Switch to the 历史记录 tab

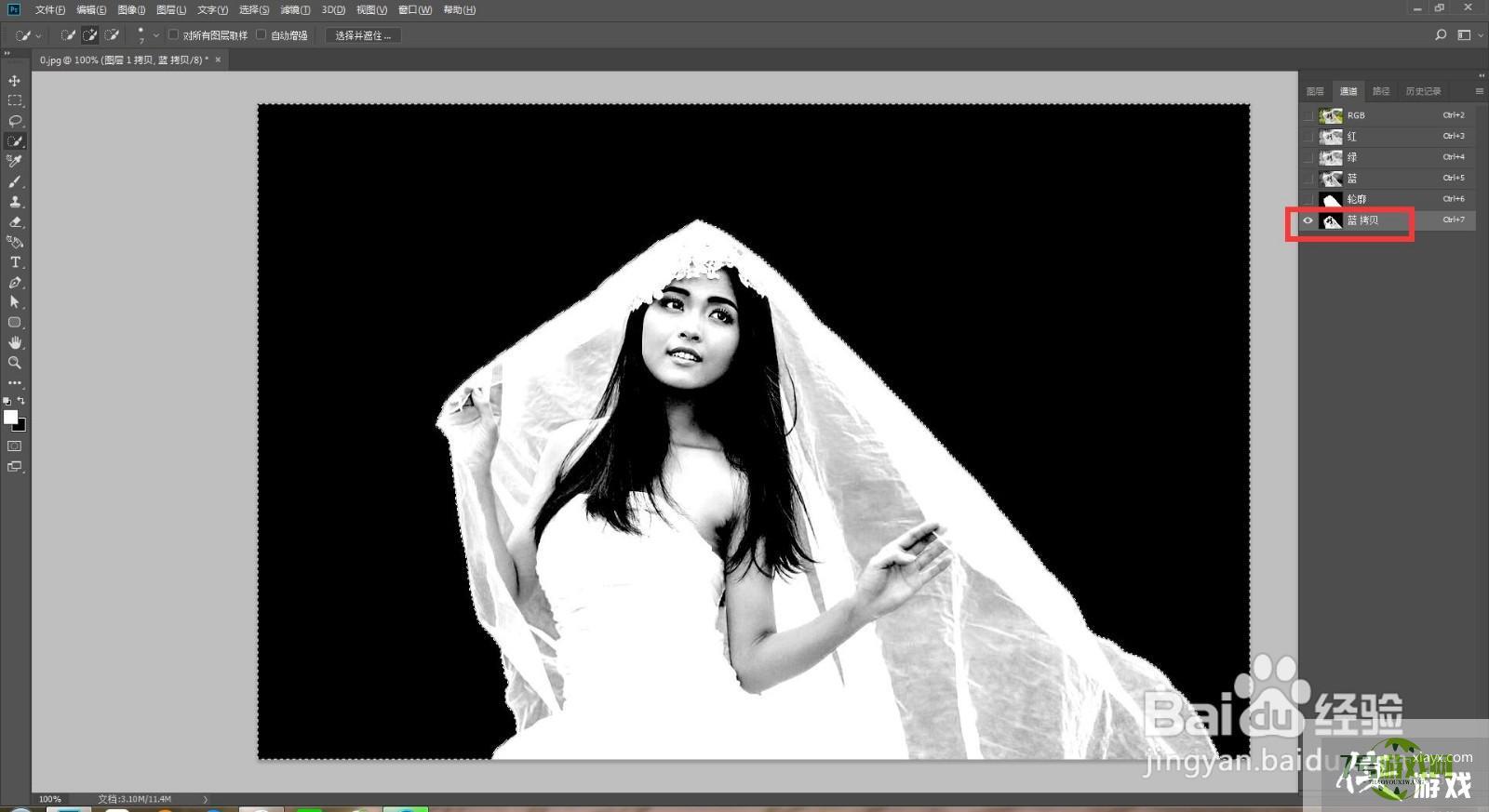tap(1424, 91)
